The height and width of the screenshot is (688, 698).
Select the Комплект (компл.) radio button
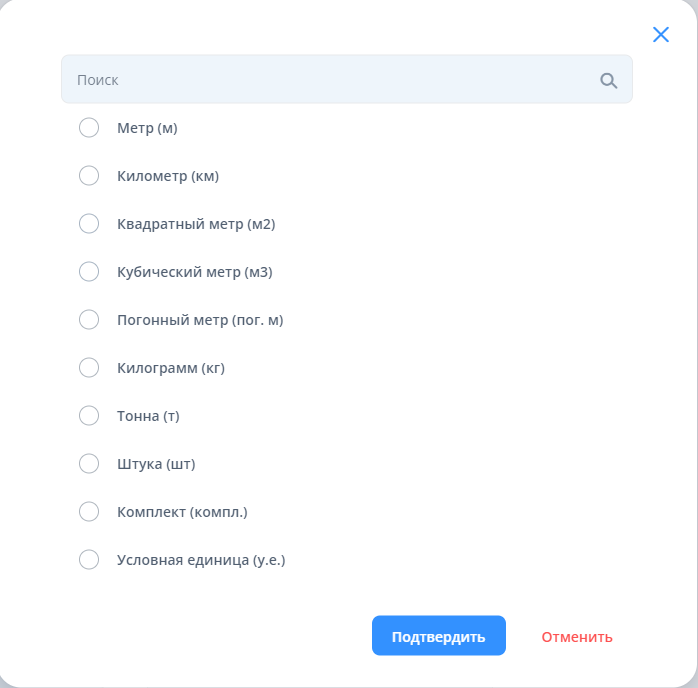point(89,512)
